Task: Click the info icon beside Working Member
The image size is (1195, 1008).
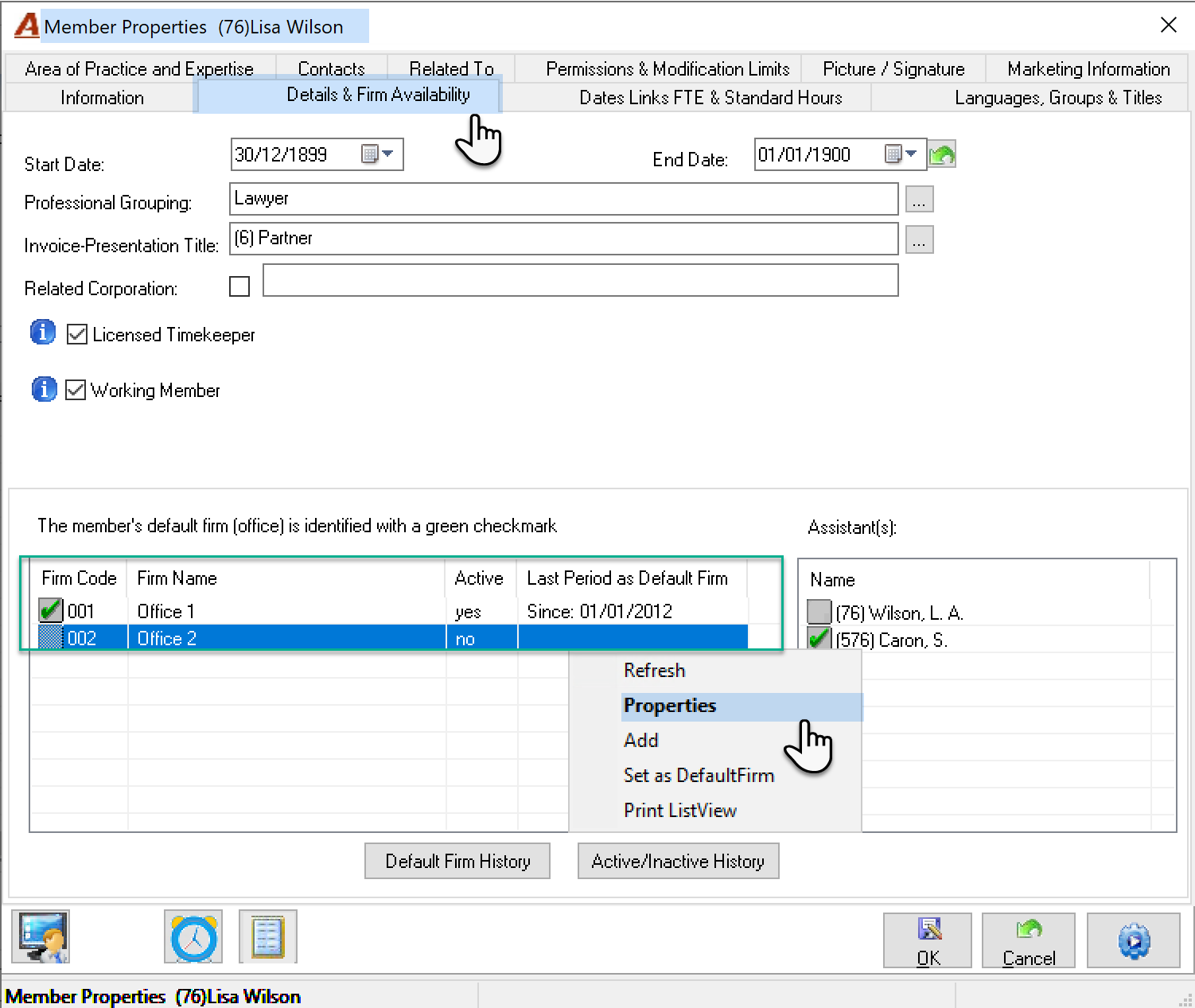Action: [x=44, y=389]
